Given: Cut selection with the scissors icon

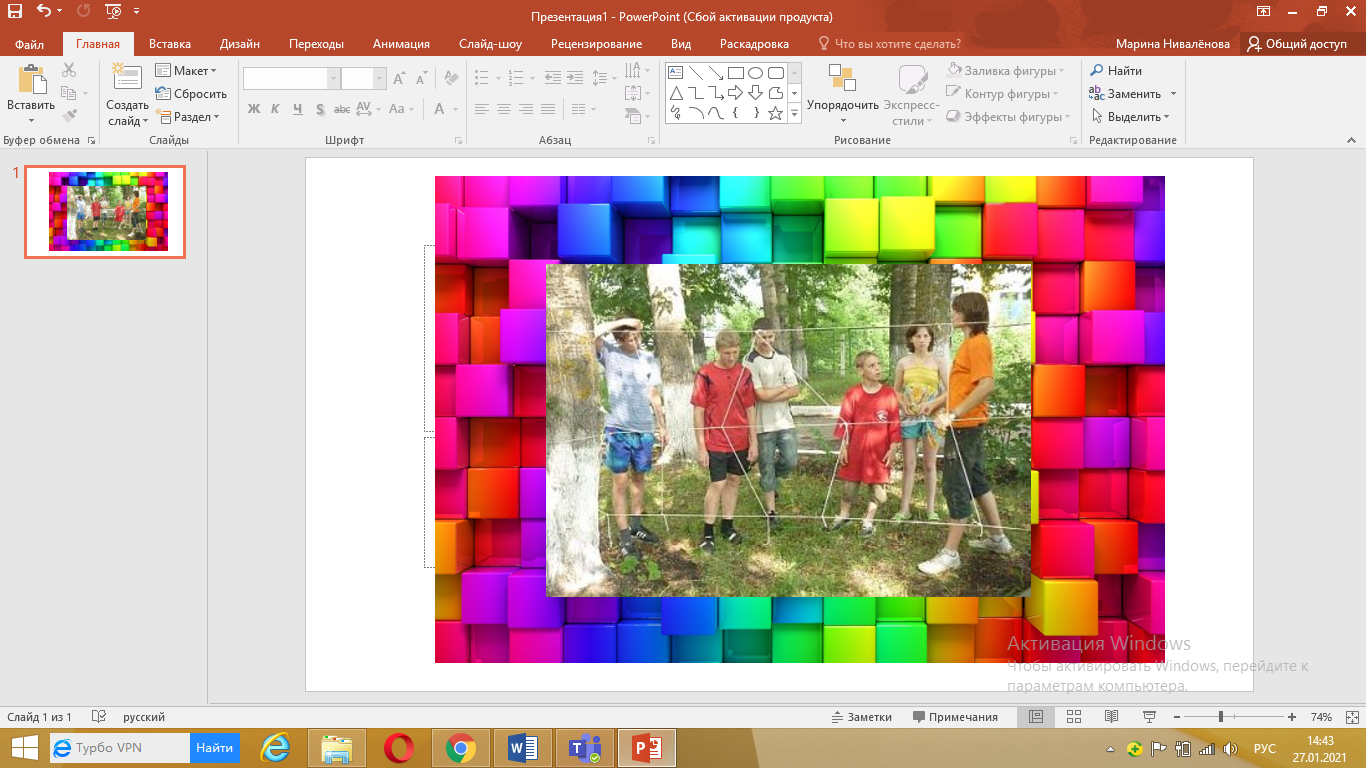Looking at the screenshot, I should pos(69,70).
